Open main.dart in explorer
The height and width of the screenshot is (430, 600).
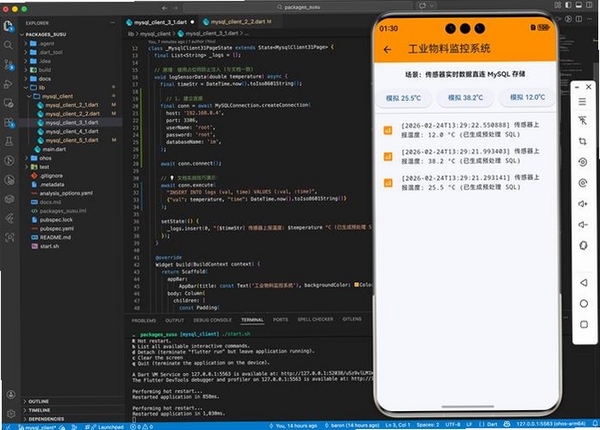click(x=54, y=149)
